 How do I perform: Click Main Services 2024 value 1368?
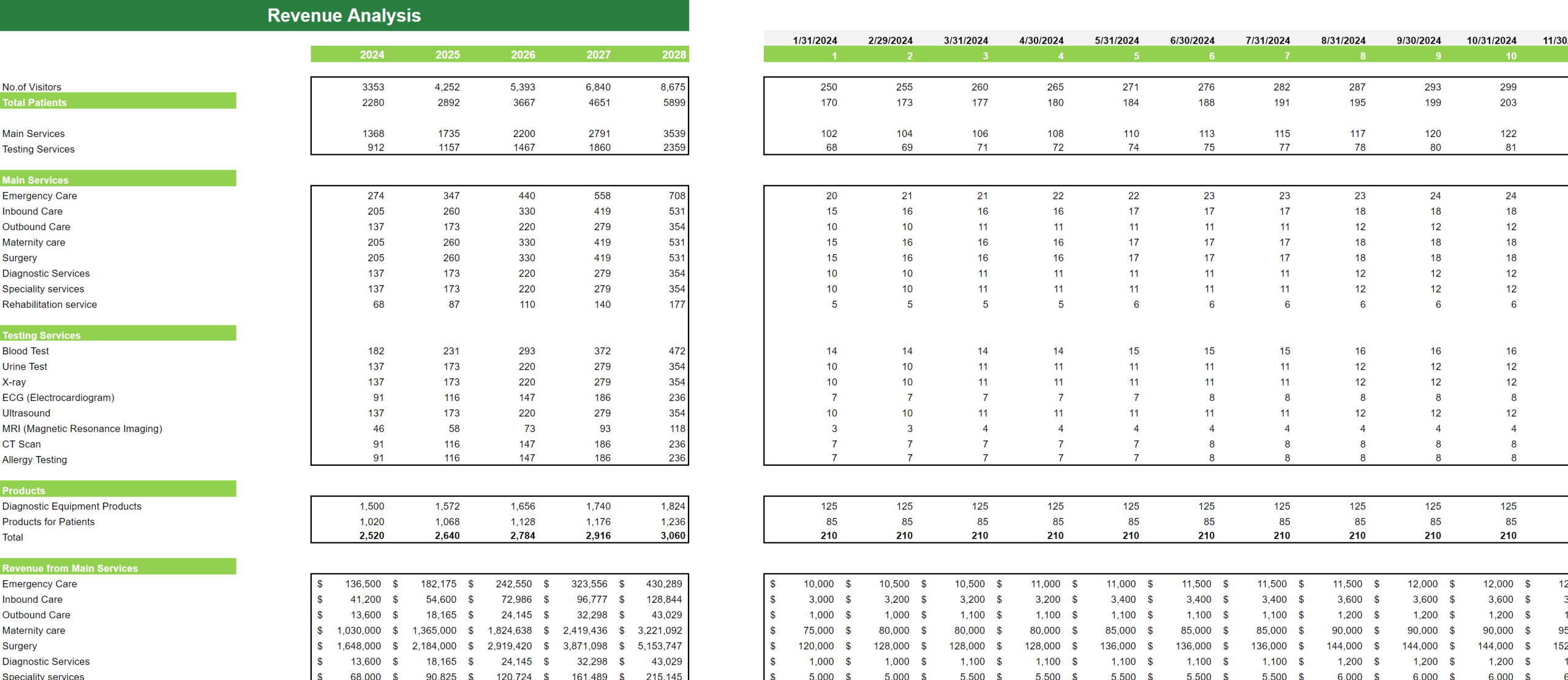point(373,133)
